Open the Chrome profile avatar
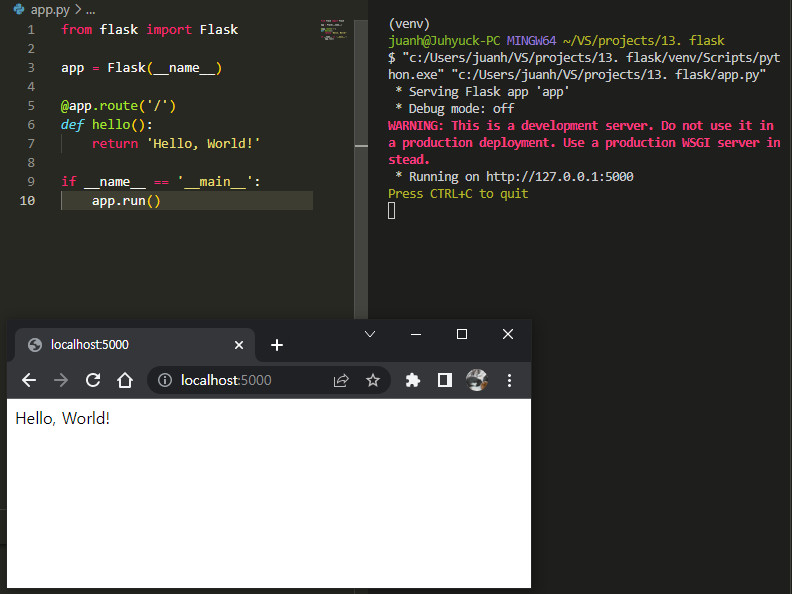 click(476, 380)
